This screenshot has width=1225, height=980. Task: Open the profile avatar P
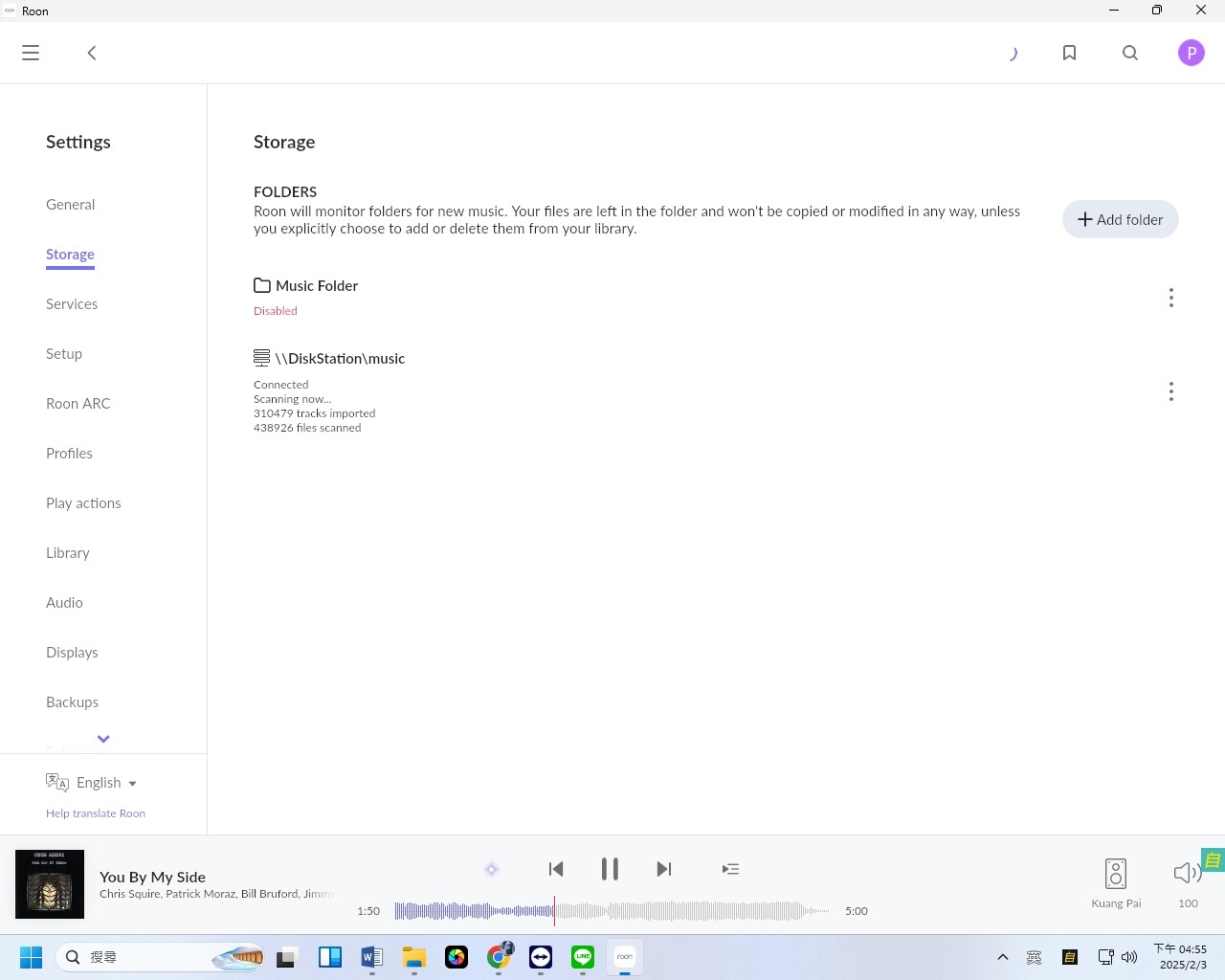[1192, 53]
